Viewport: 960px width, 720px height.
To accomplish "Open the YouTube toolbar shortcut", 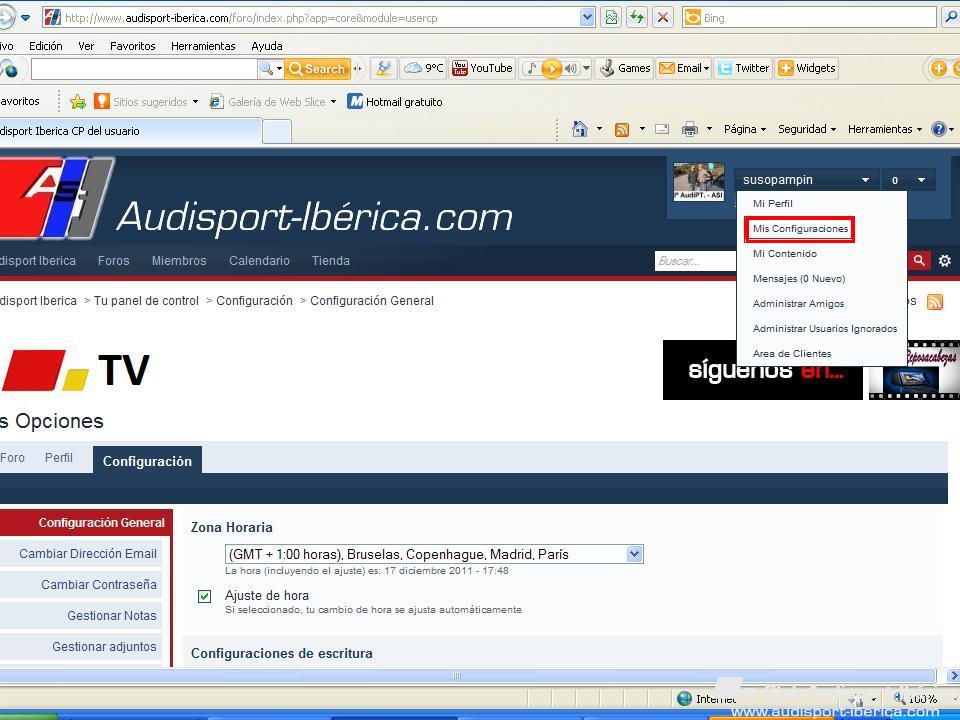I will point(482,68).
